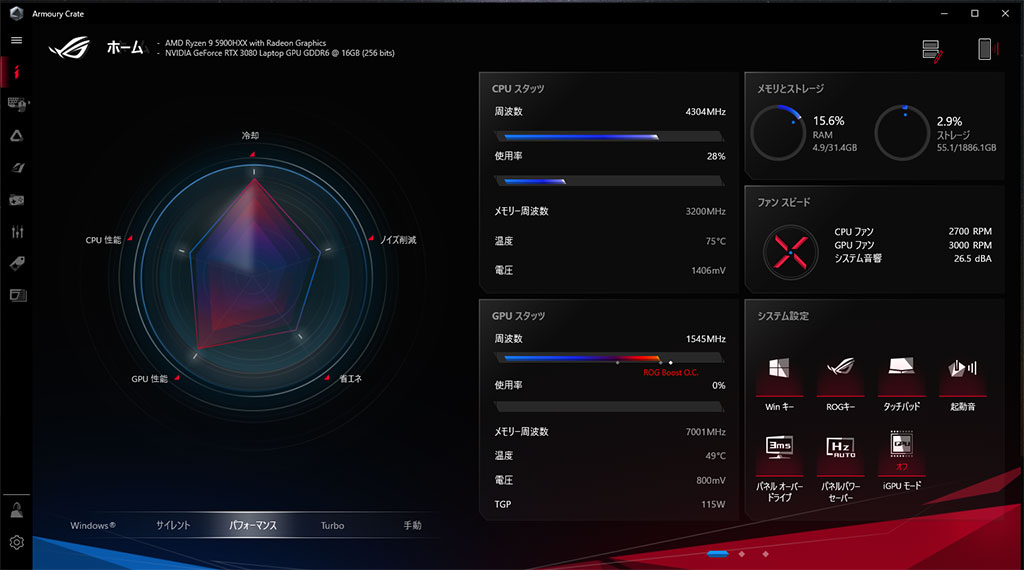Click the GPU 性能 label on radar chart
Viewport: 1024px width, 570px height.
pyautogui.click(x=150, y=379)
